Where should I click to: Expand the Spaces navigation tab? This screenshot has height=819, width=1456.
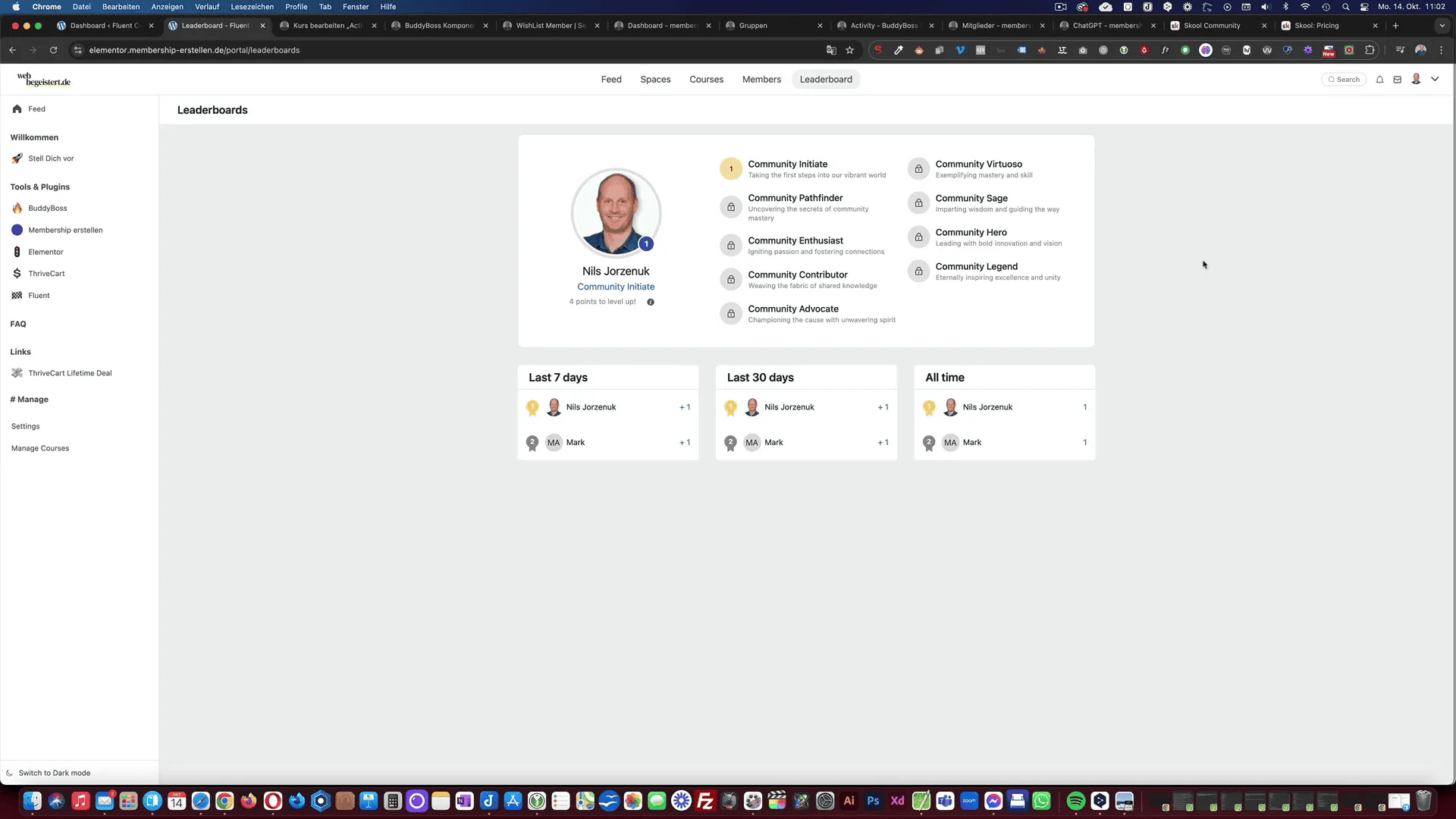(x=656, y=79)
